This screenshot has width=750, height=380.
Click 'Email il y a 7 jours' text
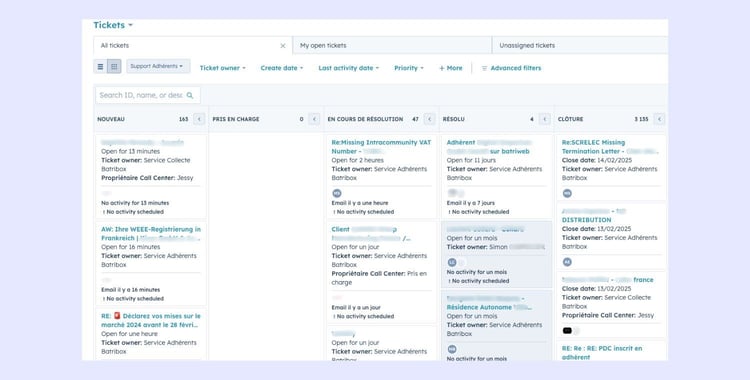pyautogui.click(x=471, y=203)
